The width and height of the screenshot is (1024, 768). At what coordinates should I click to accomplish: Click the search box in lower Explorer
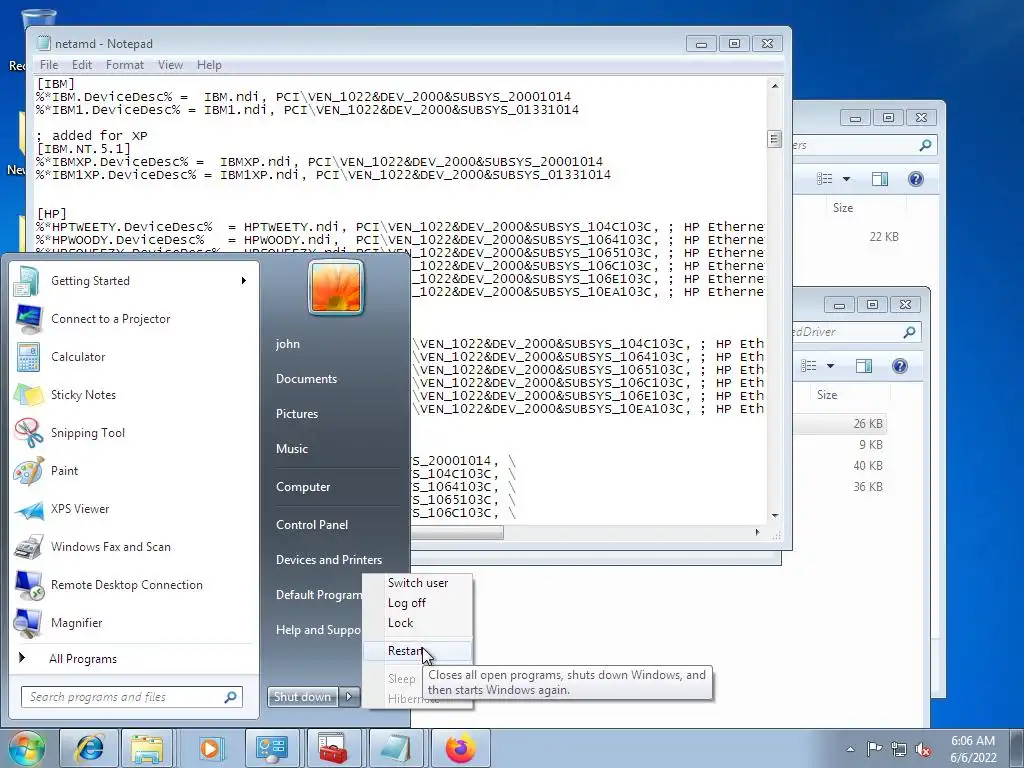857,332
